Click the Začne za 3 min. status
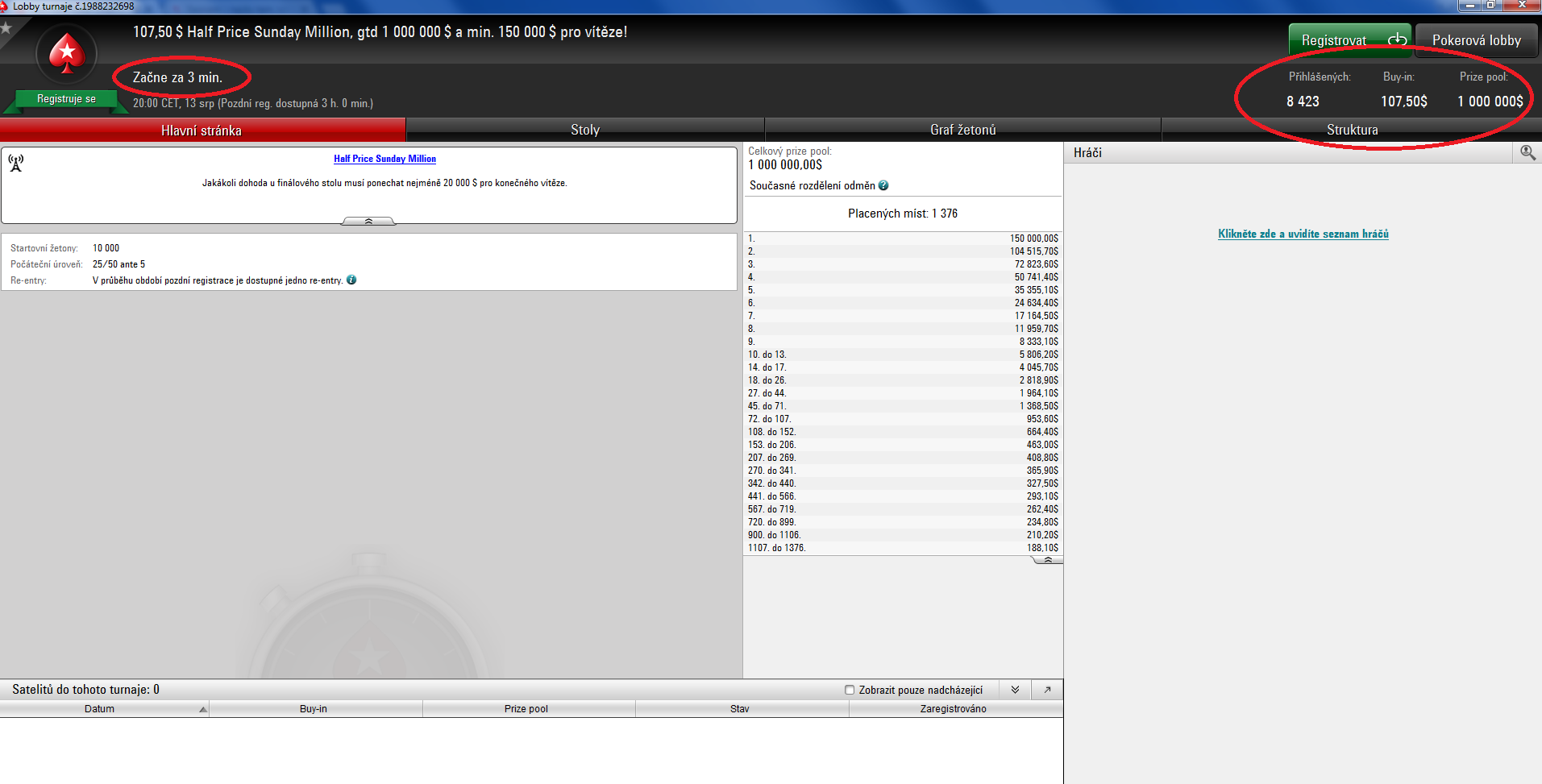Image resolution: width=1542 pixels, height=784 pixels. [x=177, y=77]
